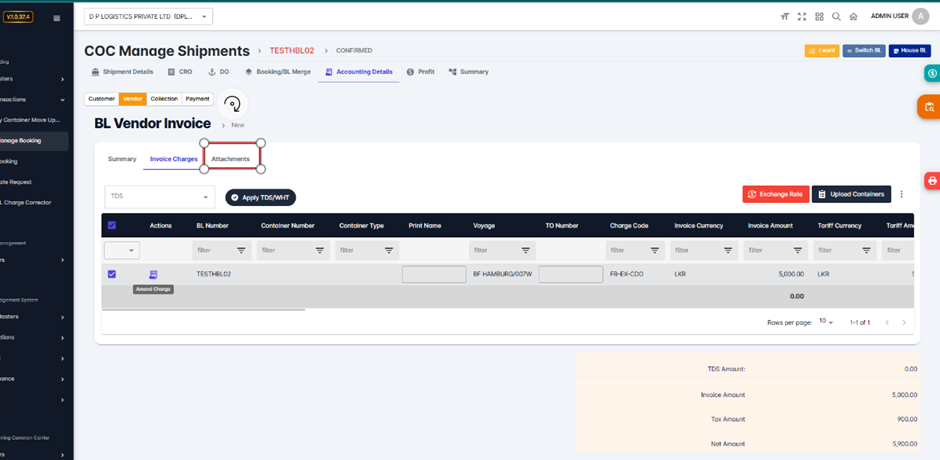Viewport: 940px width, 460px height.
Task: Toggle fullscreen mode icon in the header
Action: 803,17
